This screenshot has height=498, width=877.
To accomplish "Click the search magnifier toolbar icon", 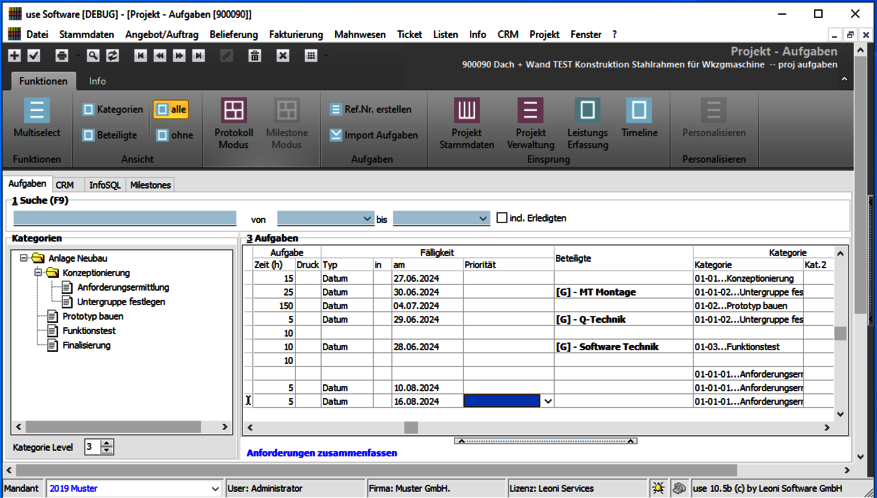I will pos(92,56).
